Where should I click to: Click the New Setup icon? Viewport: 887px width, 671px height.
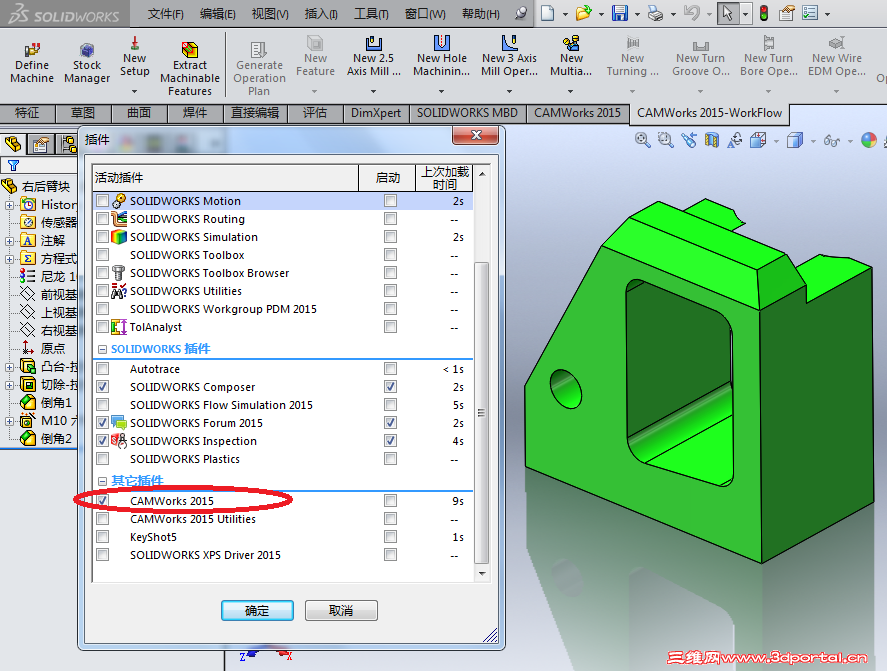pos(135,44)
